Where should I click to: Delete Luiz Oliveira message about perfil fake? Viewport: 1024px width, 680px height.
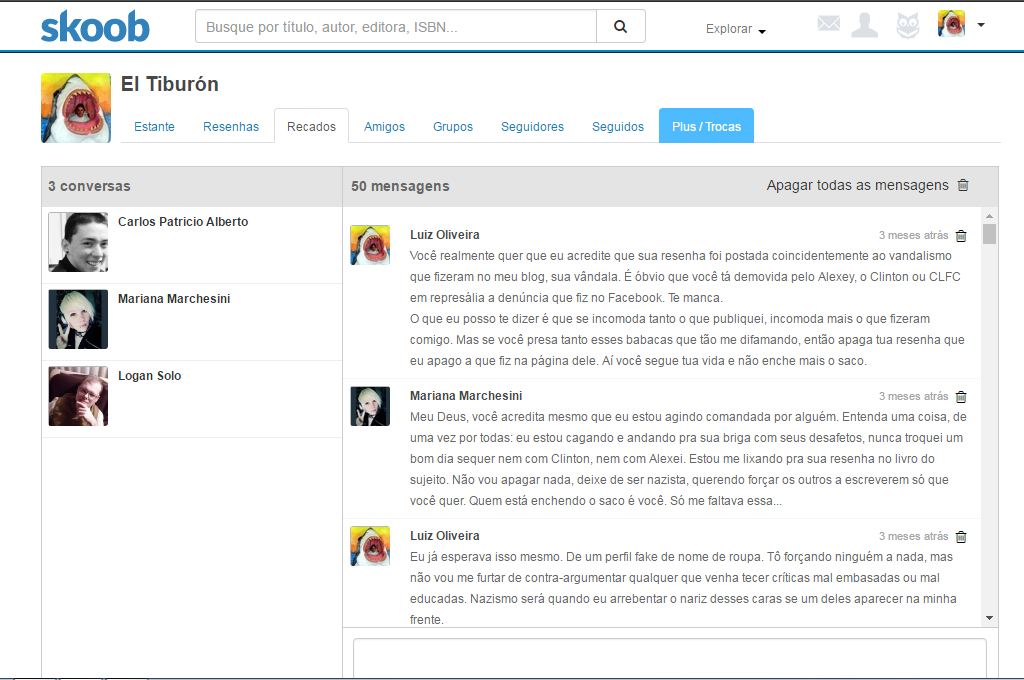click(x=961, y=537)
